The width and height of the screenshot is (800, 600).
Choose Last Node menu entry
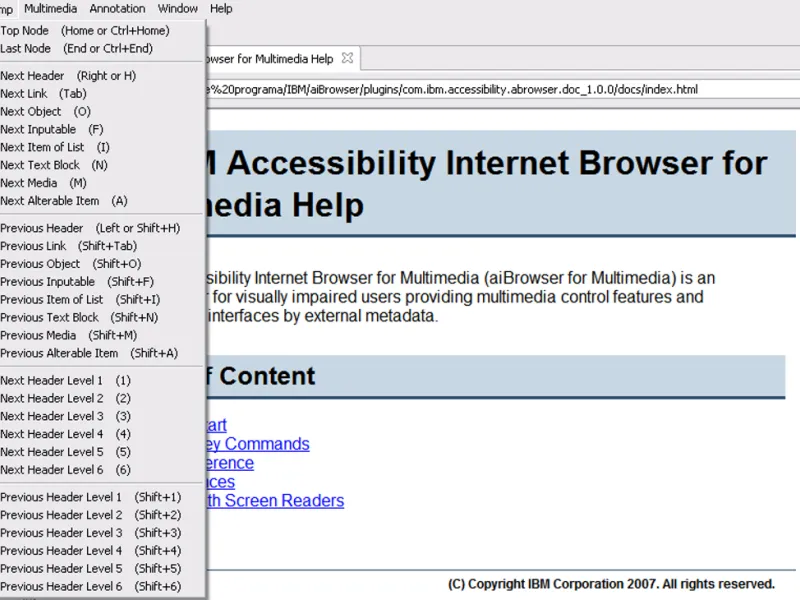(x=102, y=48)
